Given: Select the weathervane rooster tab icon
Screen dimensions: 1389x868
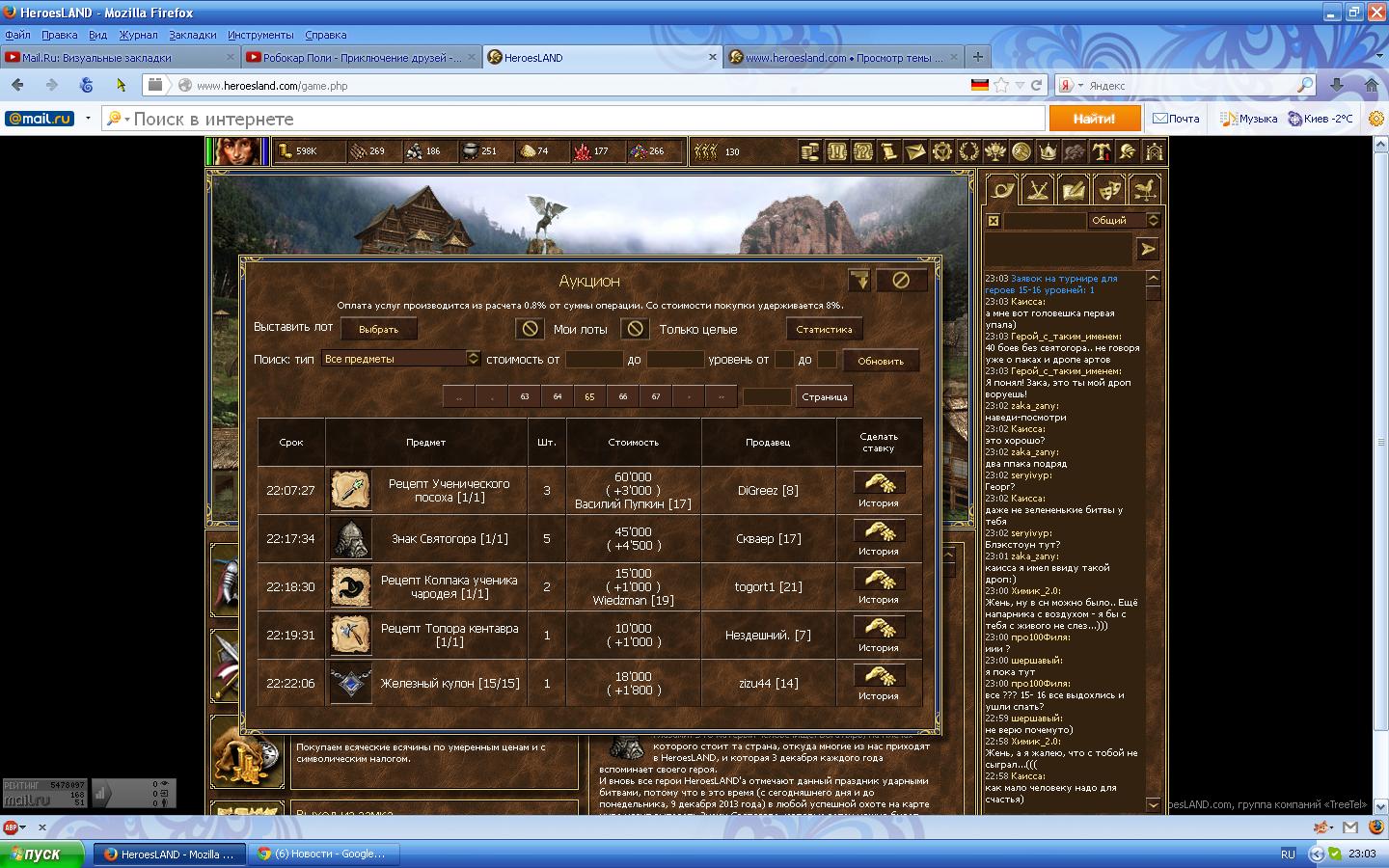Looking at the screenshot, I should tap(1145, 190).
